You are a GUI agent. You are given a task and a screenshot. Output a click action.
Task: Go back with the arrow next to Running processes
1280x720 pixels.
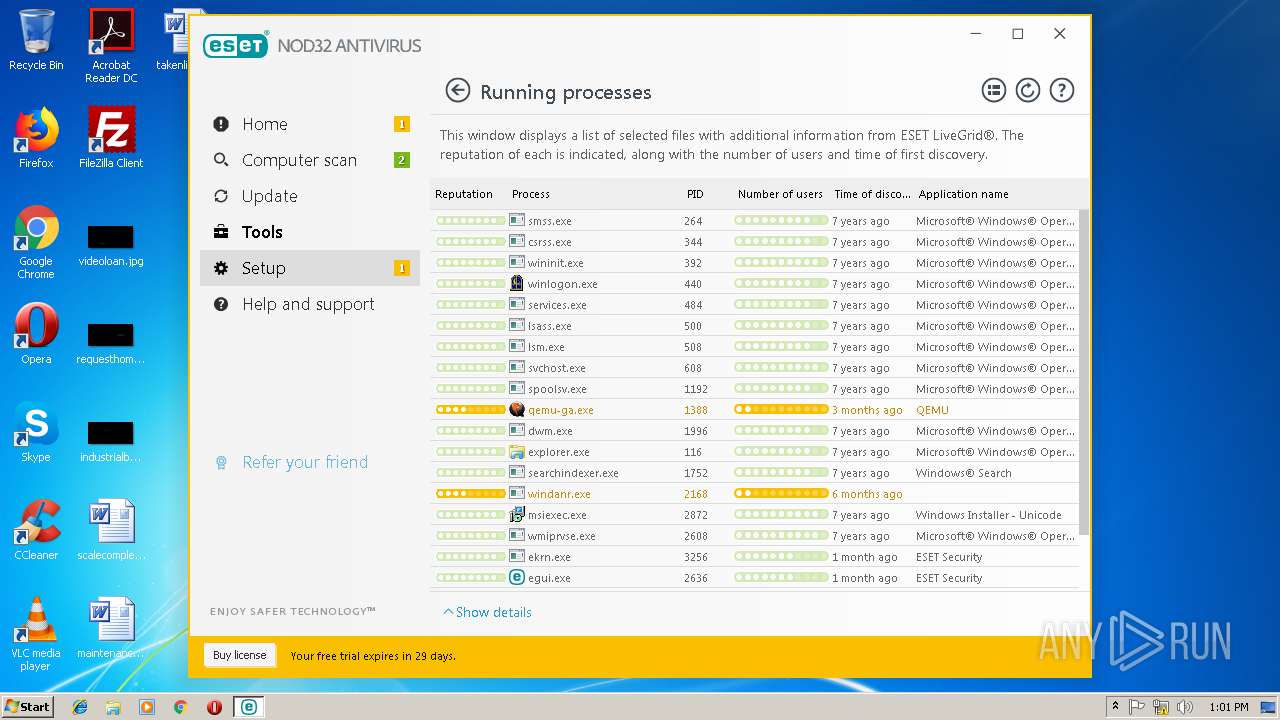tap(457, 91)
